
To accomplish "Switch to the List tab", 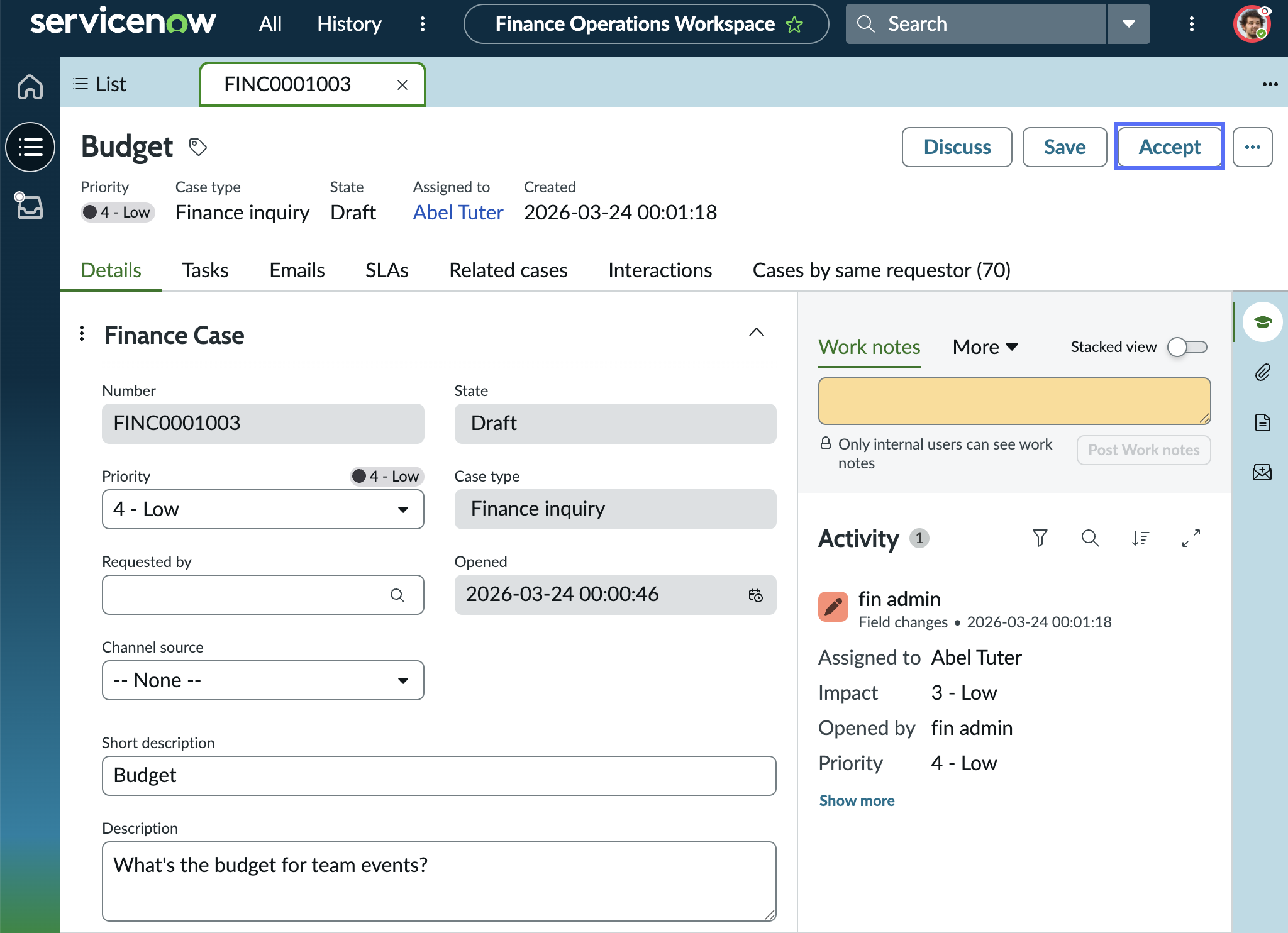I will pos(100,84).
